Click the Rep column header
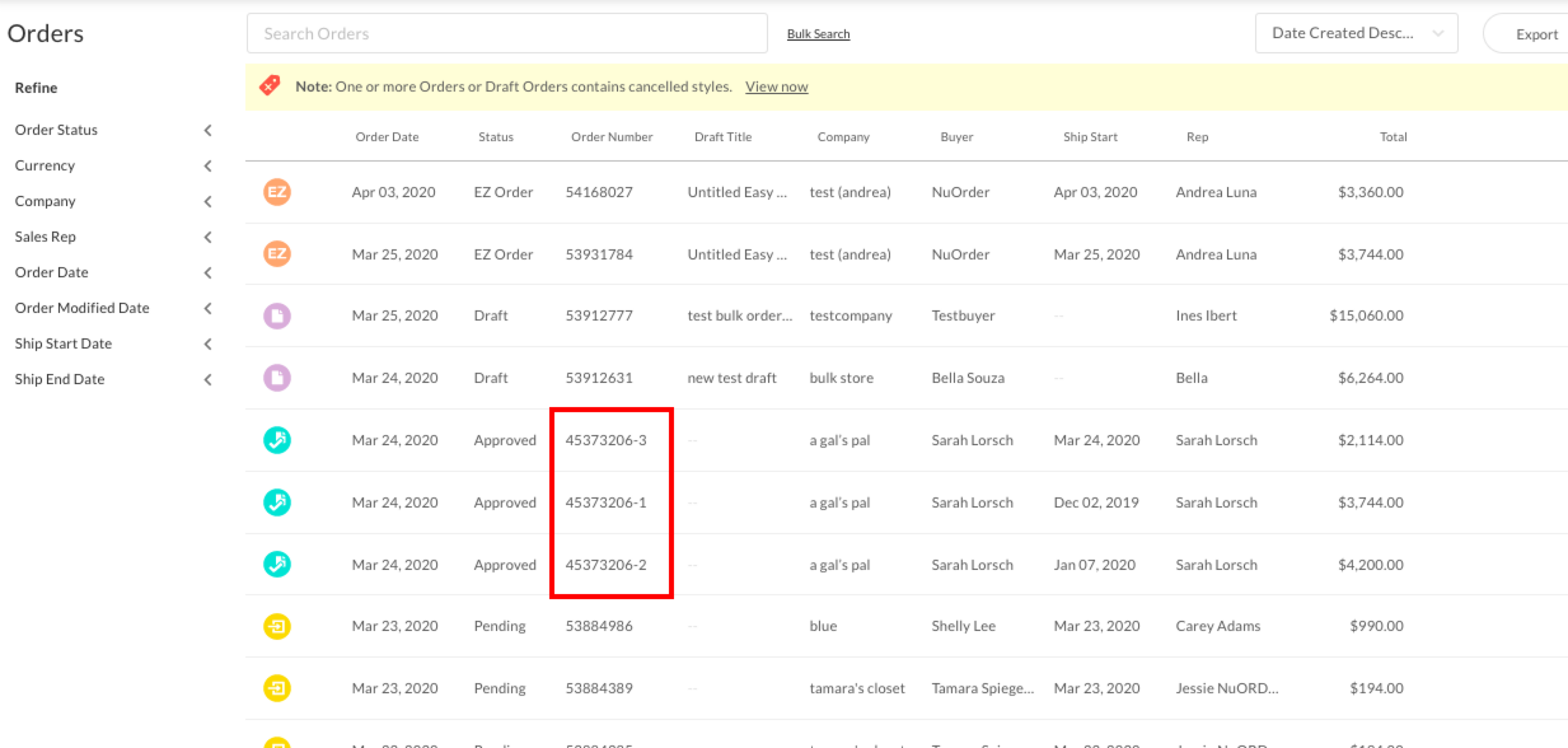1568x748 pixels. 1197,137
